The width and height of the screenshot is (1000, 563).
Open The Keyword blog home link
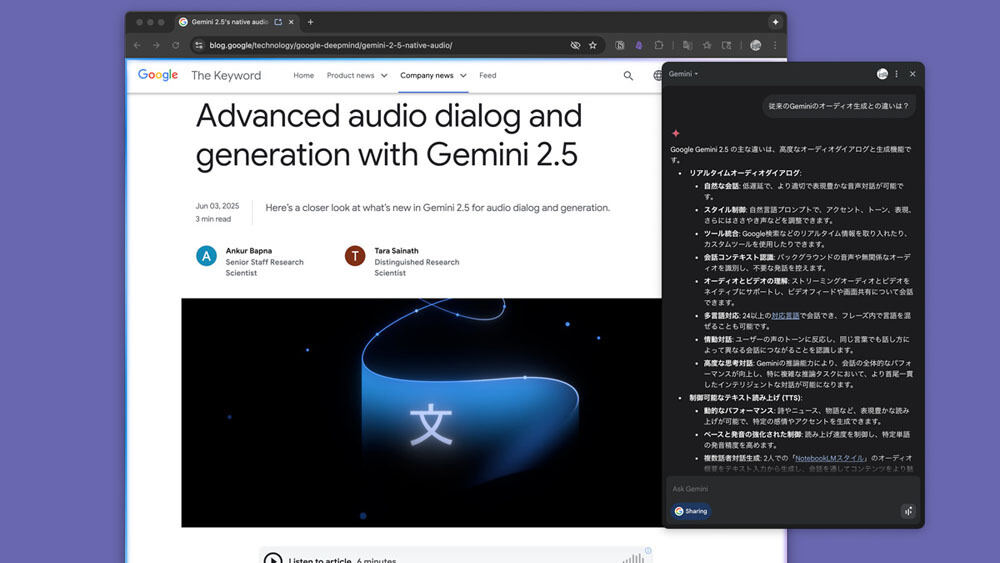pyautogui.click(x=226, y=75)
